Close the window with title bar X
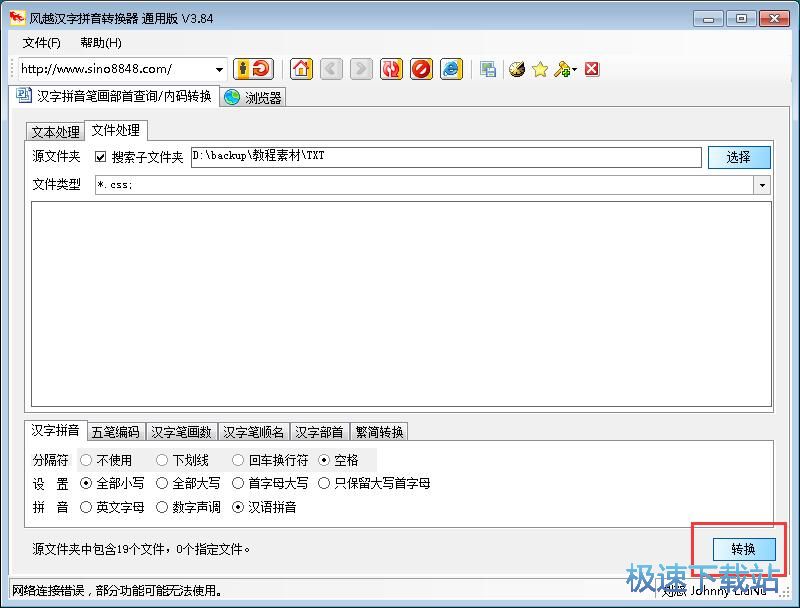The image size is (800, 608). 774,19
